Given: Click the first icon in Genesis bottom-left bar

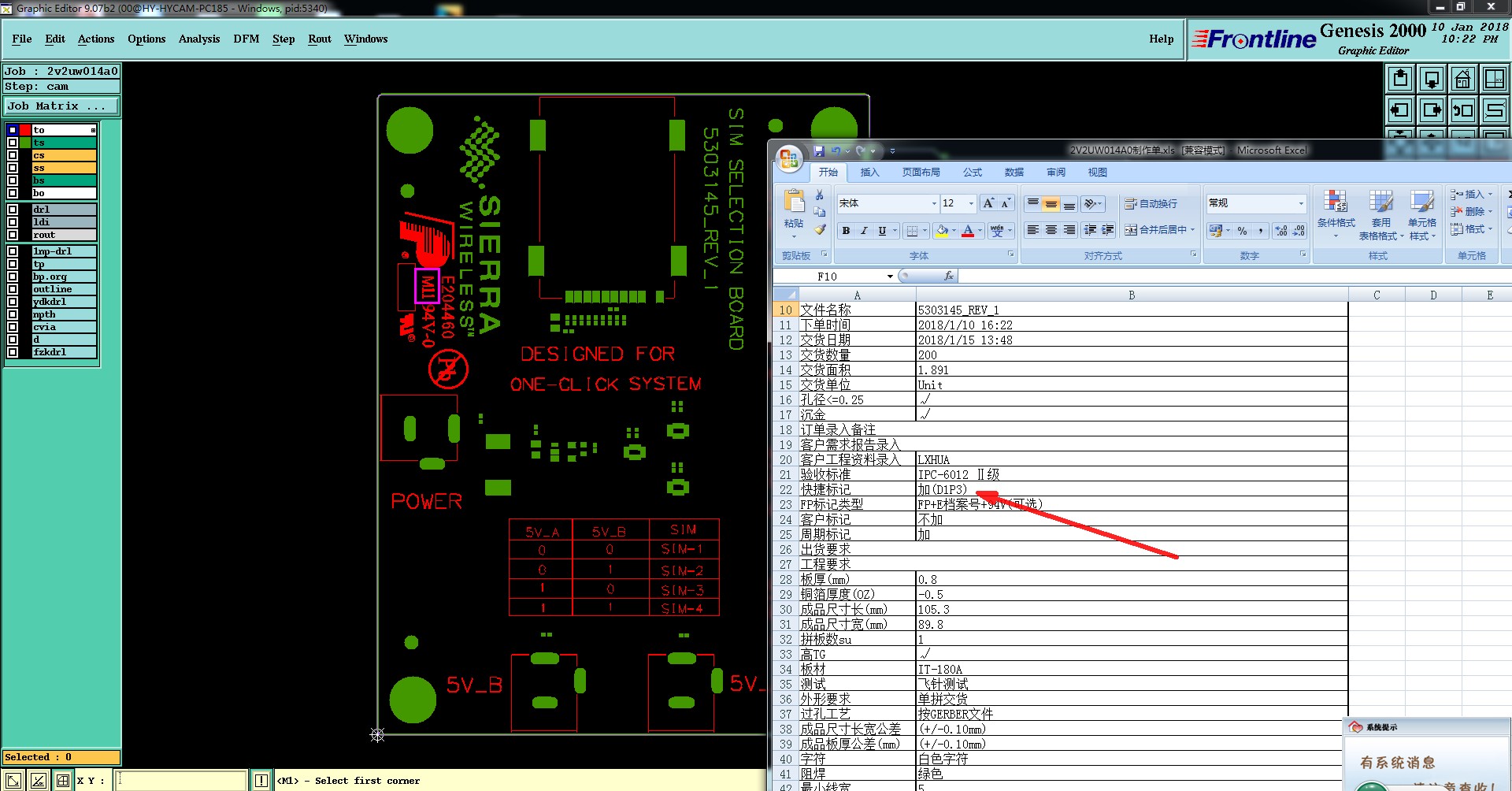Looking at the screenshot, I should [x=13, y=781].
